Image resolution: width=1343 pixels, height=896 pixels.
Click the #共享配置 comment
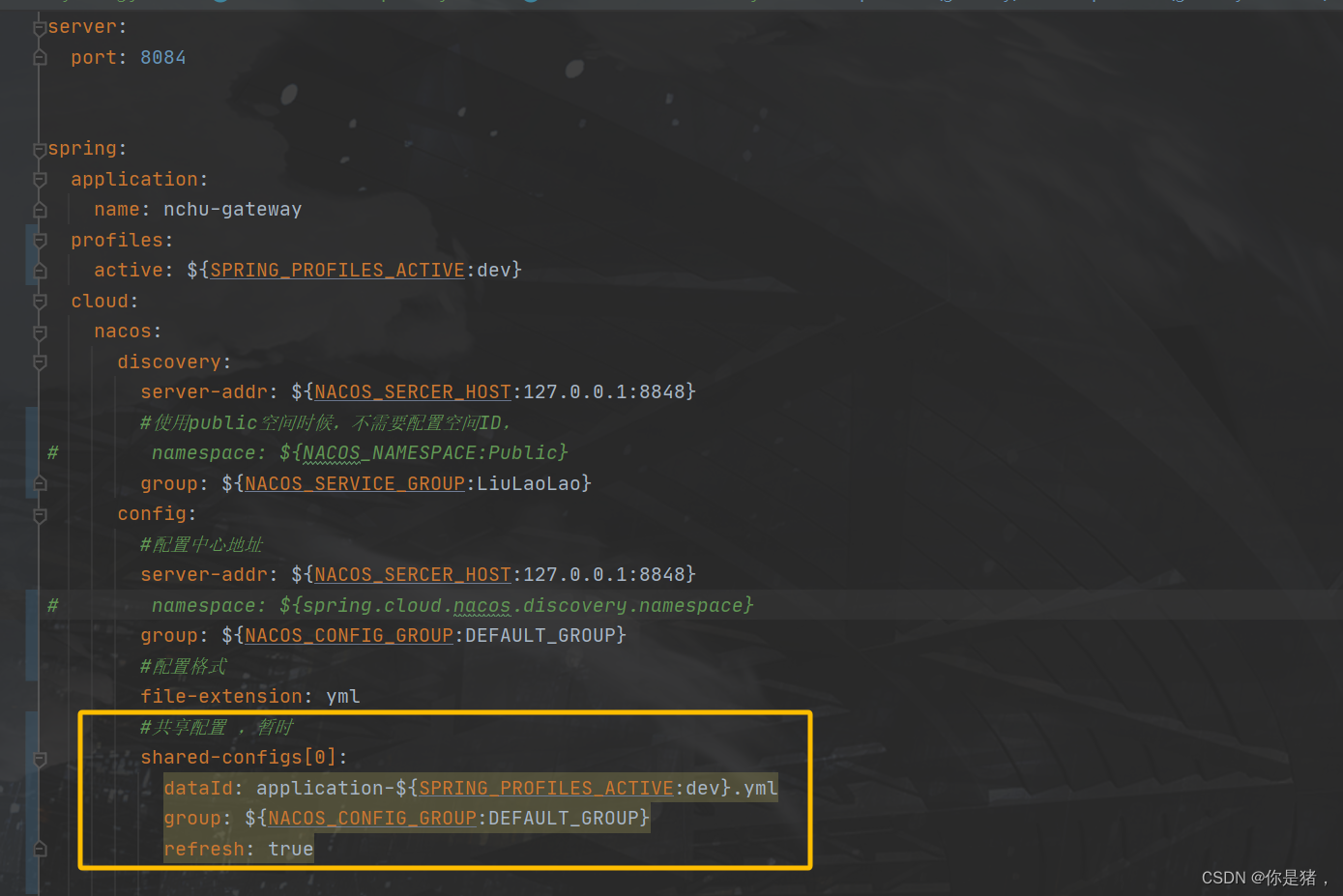click(x=218, y=728)
